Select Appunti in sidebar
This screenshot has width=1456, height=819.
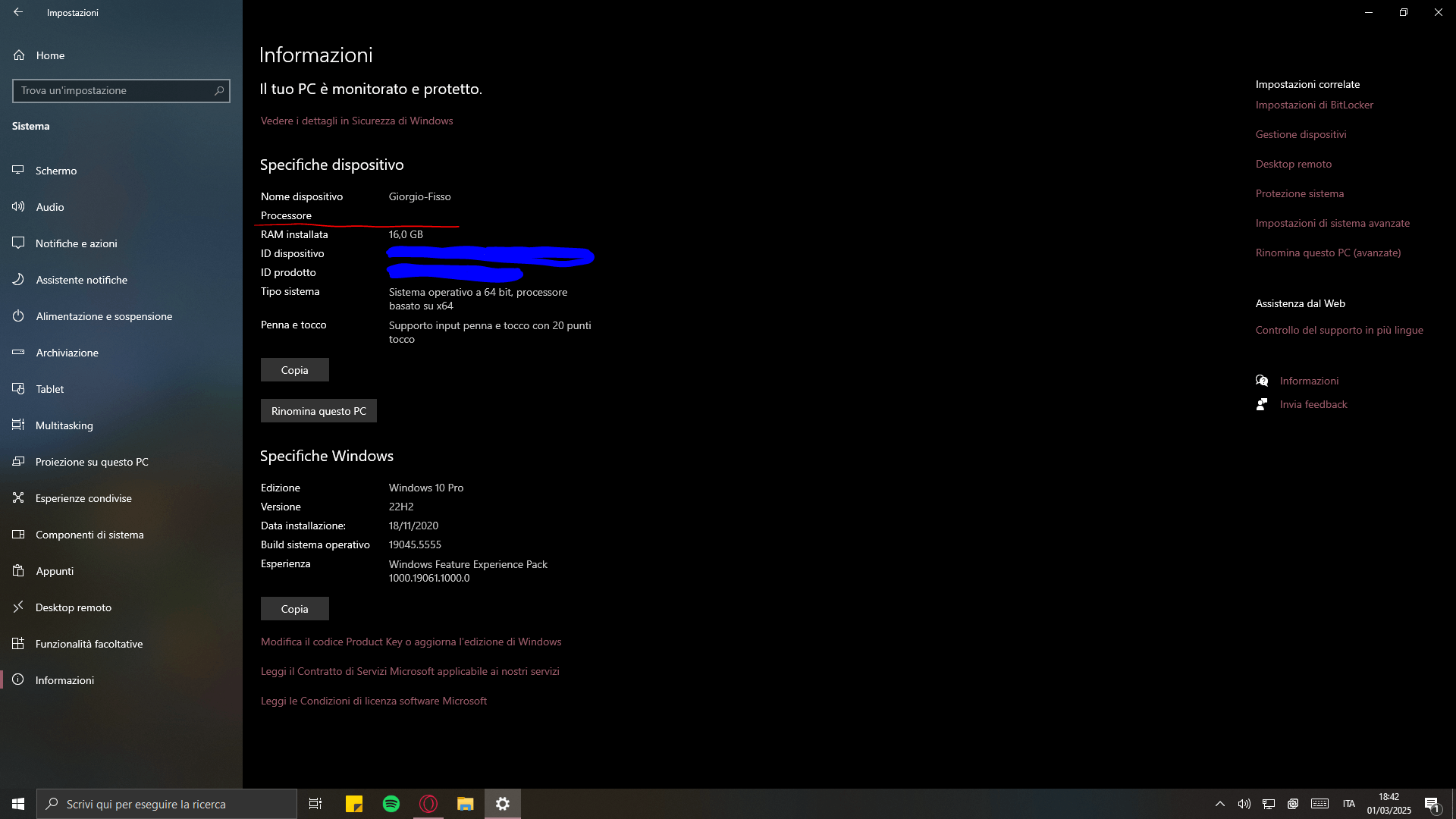pyautogui.click(x=55, y=571)
